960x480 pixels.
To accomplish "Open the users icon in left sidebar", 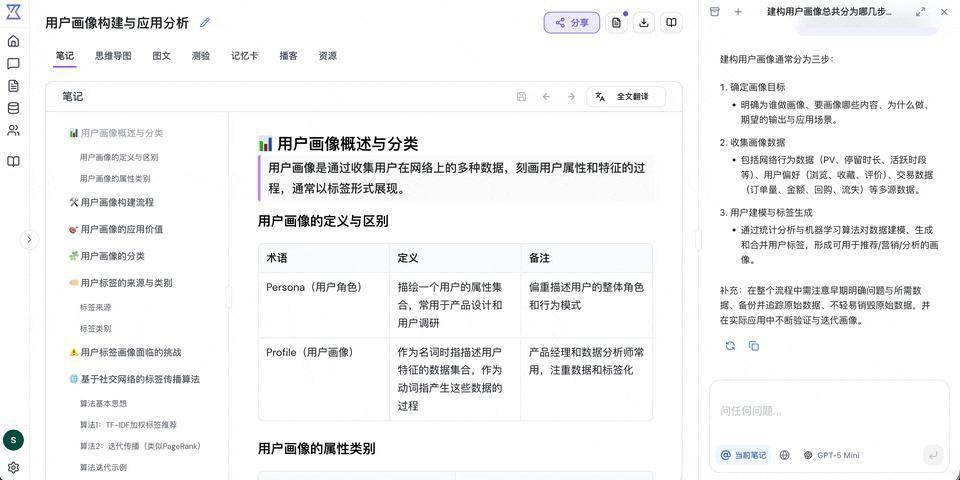I will (x=13, y=130).
